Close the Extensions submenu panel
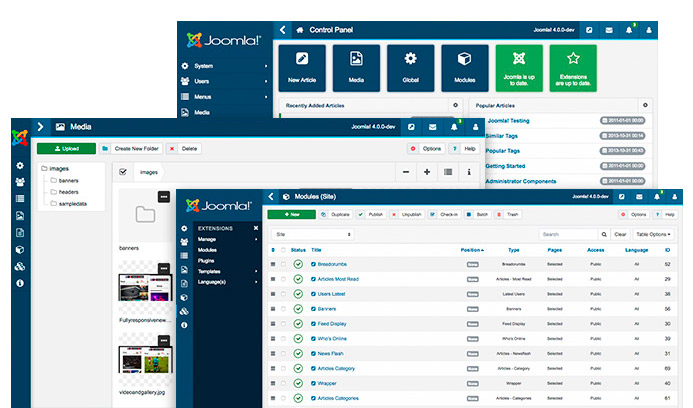Viewport: 693px width, 408px height. click(x=255, y=228)
